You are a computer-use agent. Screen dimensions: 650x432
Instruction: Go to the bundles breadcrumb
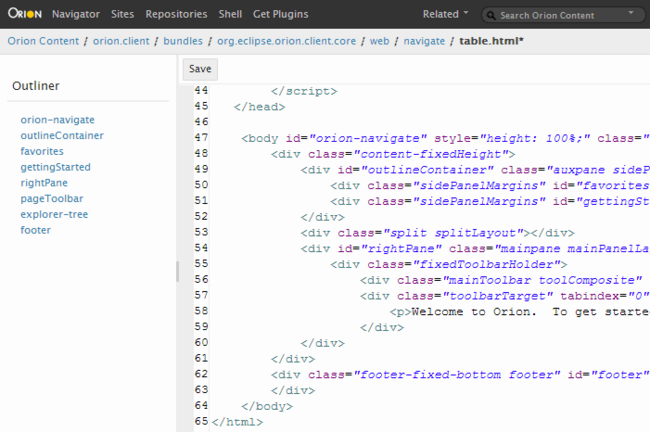183,41
